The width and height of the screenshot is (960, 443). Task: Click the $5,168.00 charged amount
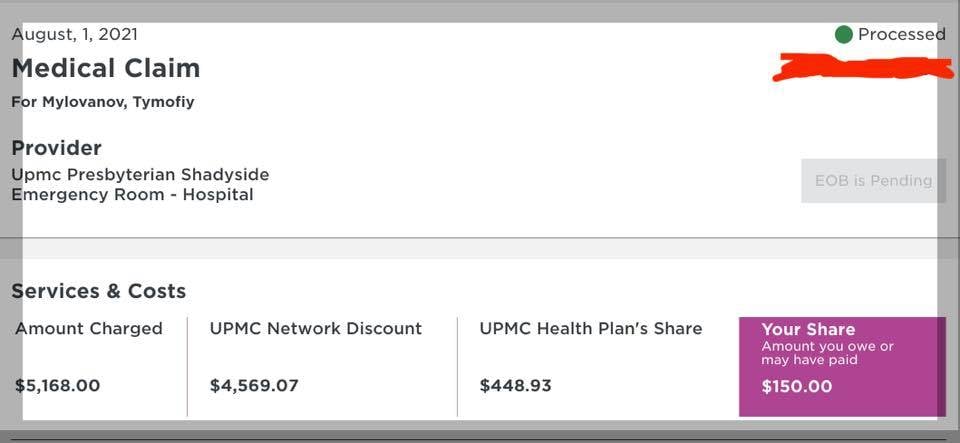tap(58, 385)
